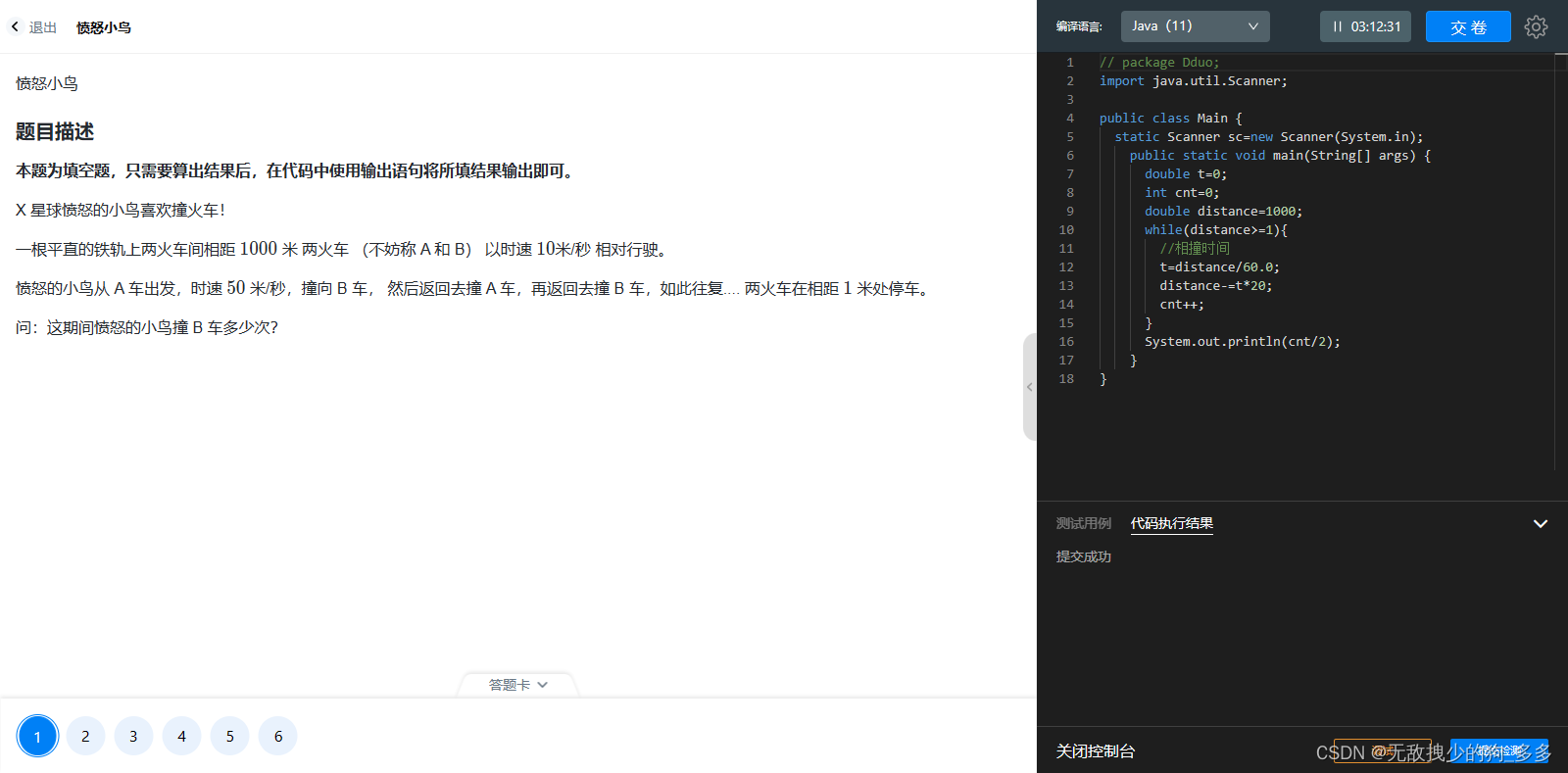Select the 代码执行结果 tab
Viewport: 1568px width, 773px height.
1172,523
